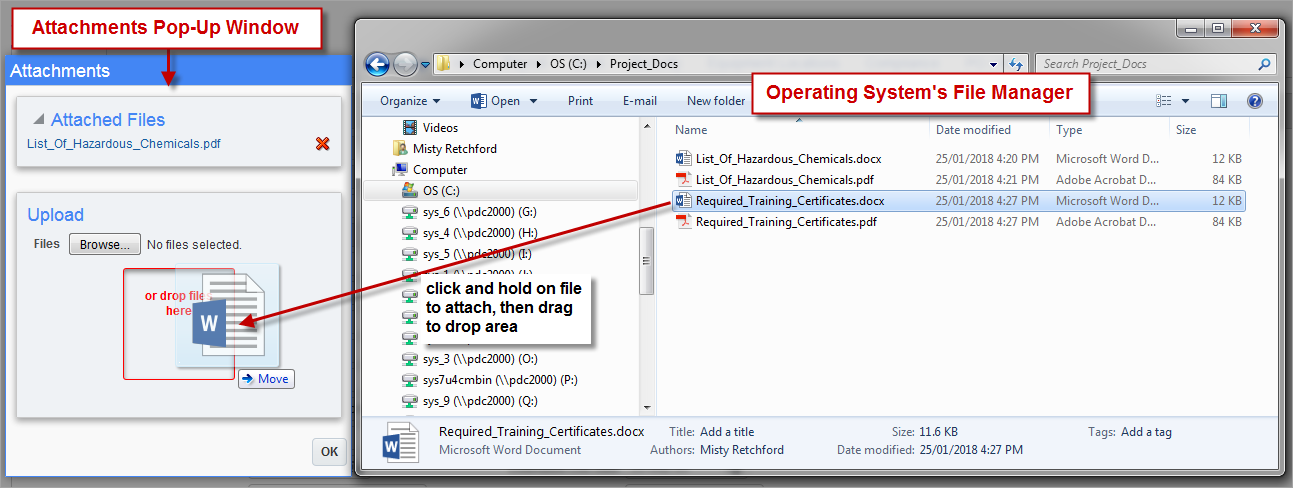Open the attached List_Of_Hazardous_Chemicals.pdf link
The image size is (1293, 488).
click(124, 144)
